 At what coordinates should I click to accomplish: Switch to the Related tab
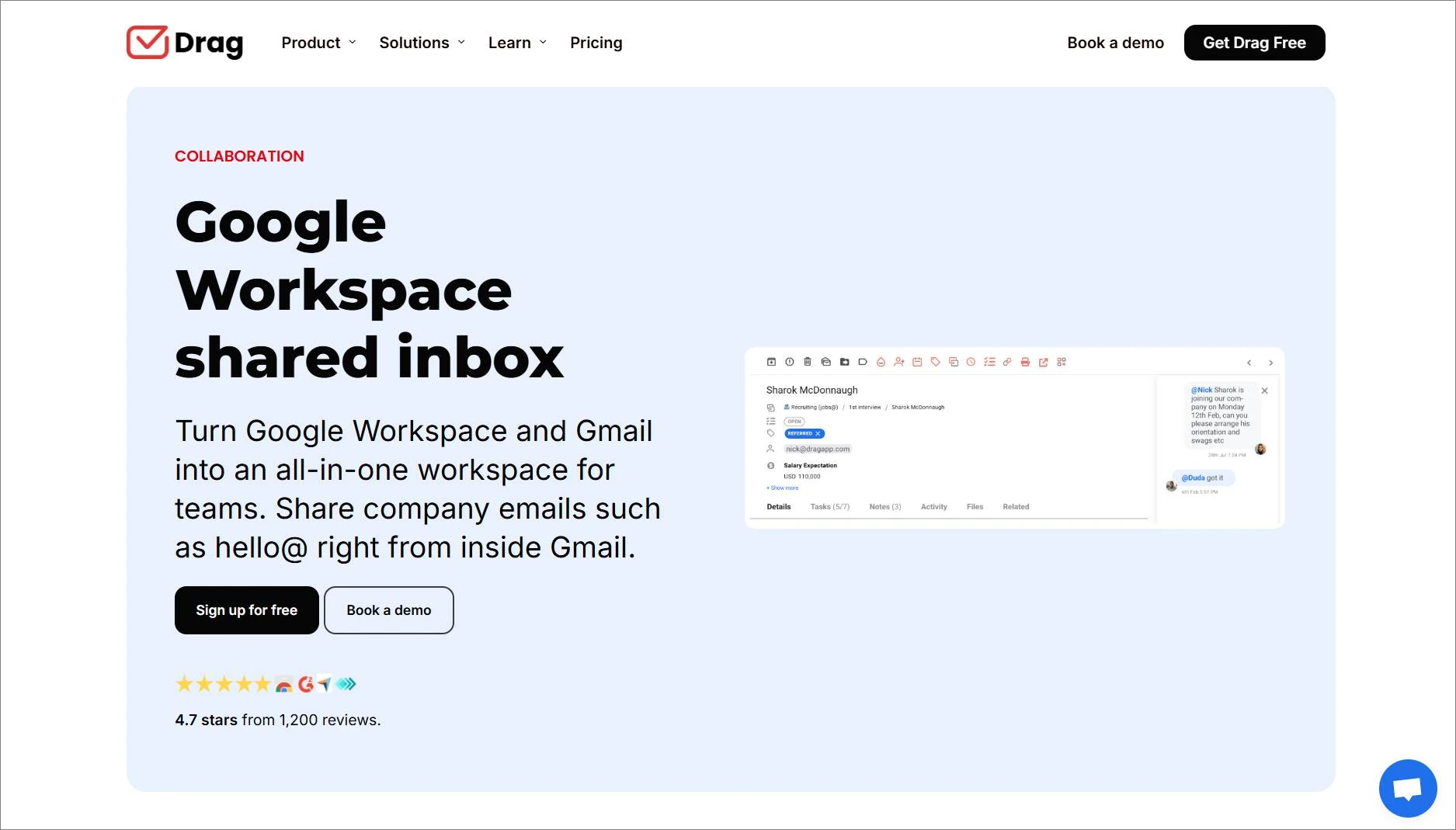click(x=1016, y=507)
